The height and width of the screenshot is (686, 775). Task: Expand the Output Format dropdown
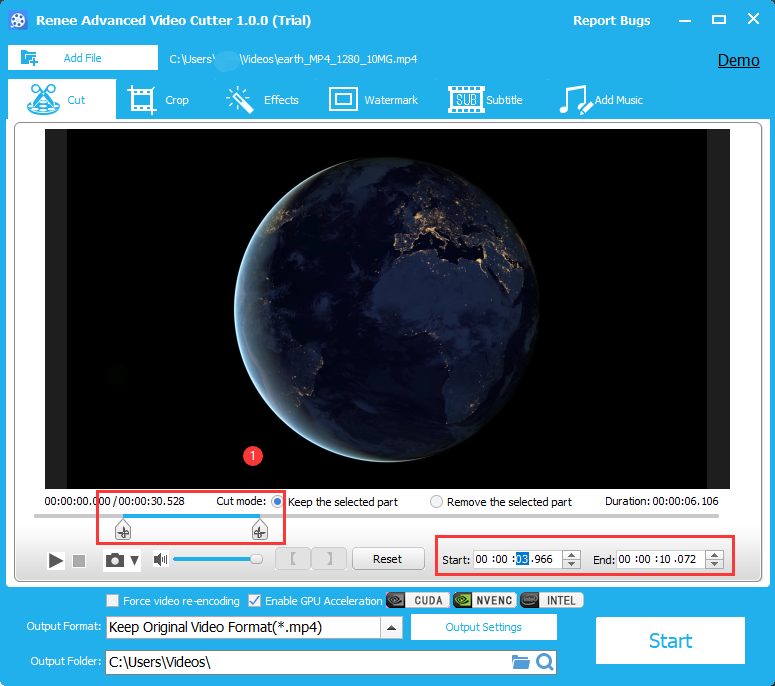[x=392, y=628]
